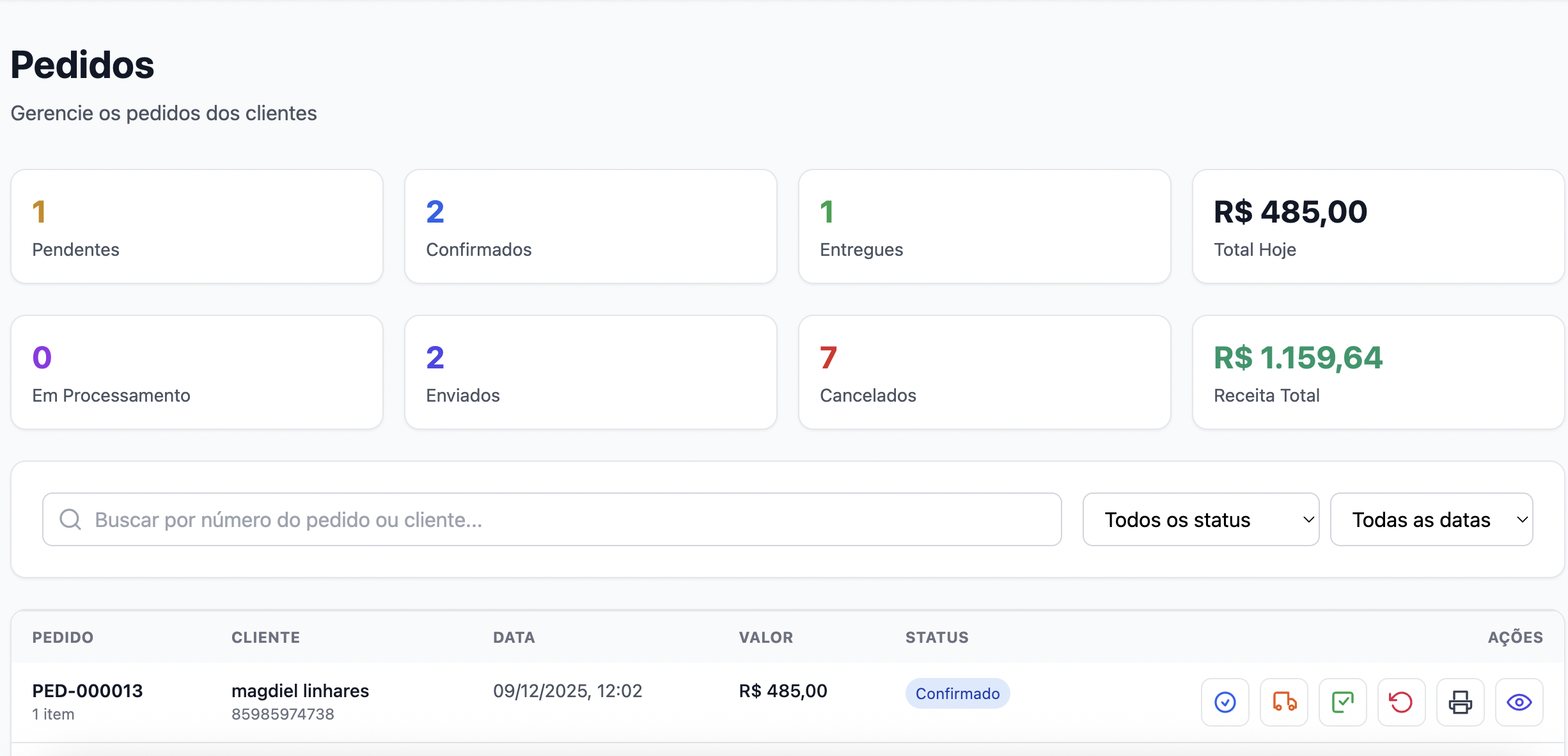Viewport: 1568px width, 756px height.
Task: Click the Pendentes stat card
Action: (x=197, y=226)
